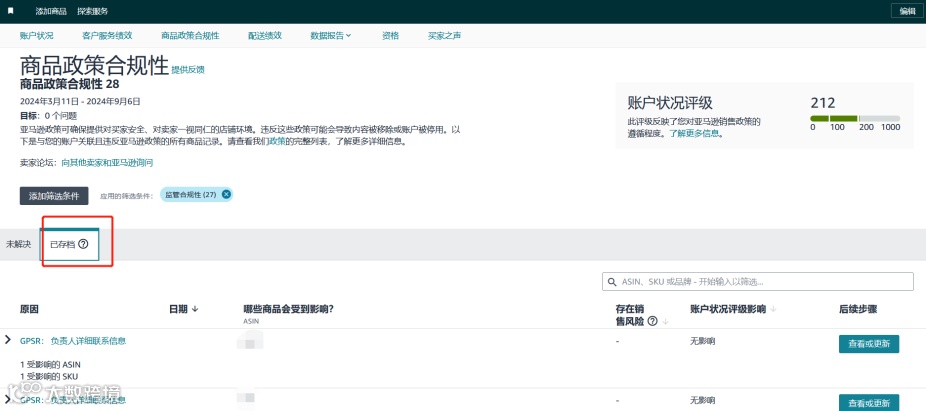Sort by 账户状况评级影响 arrow
This screenshot has height=411, width=926.
[x=773, y=309]
